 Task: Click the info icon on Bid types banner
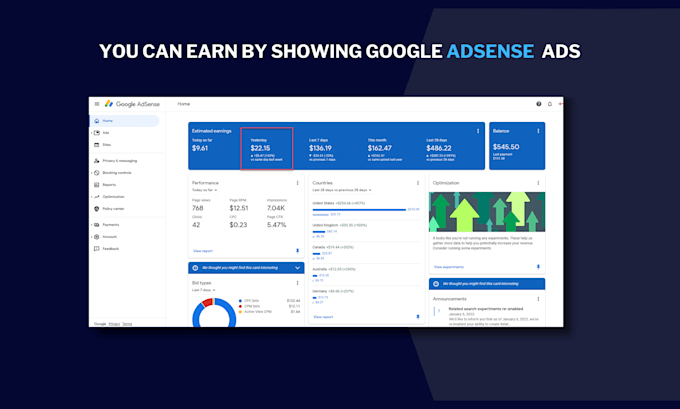point(195,268)
